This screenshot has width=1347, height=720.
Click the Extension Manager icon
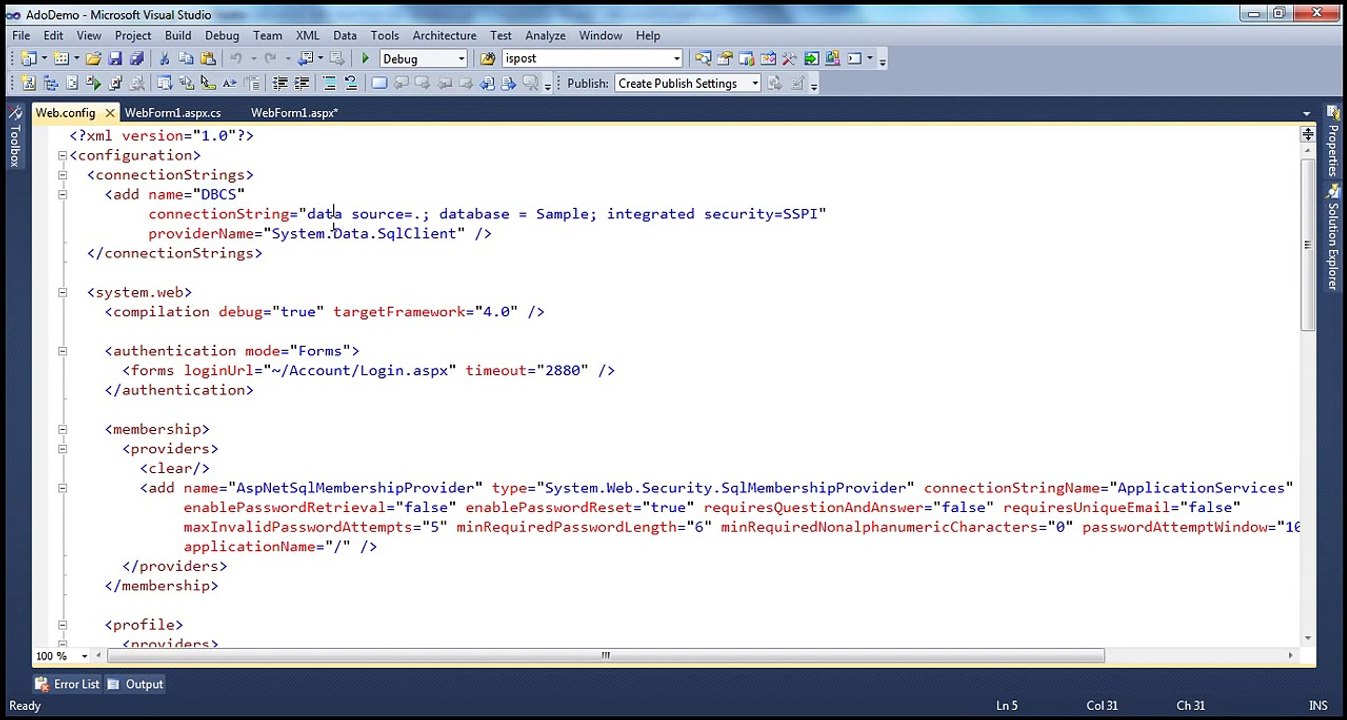pos(833,58)
